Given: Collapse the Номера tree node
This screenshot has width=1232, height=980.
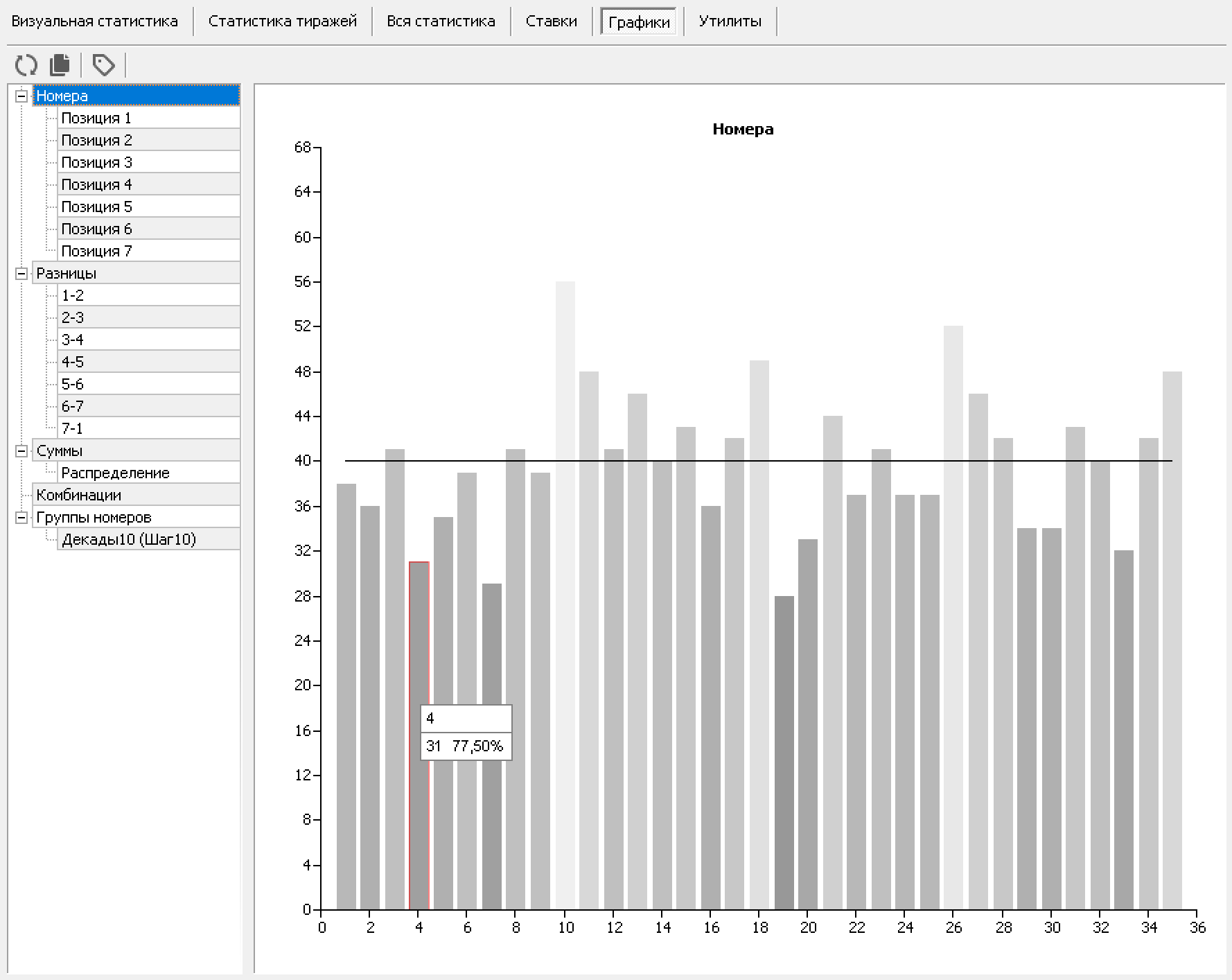Looking at the screenshot, I should click(21, 96).
